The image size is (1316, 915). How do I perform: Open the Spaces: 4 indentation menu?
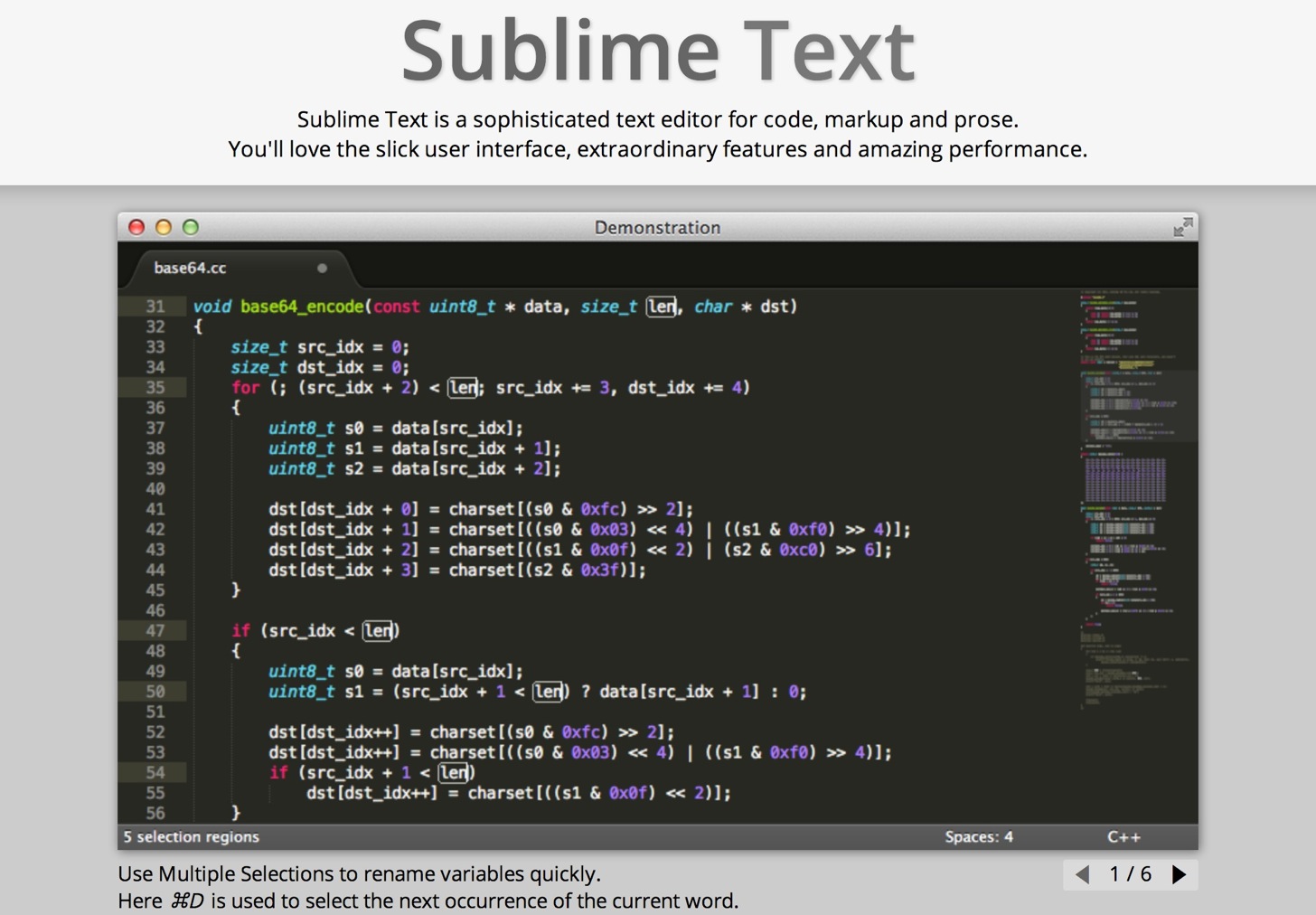(x=979, y=837)
